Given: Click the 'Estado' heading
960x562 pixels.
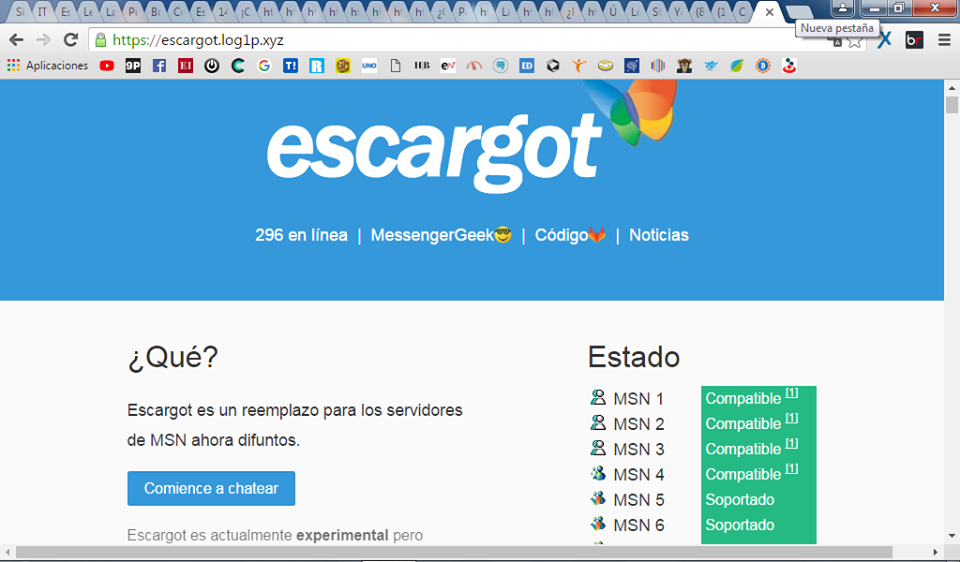Looking at the screenshot, I should [634, 357].
